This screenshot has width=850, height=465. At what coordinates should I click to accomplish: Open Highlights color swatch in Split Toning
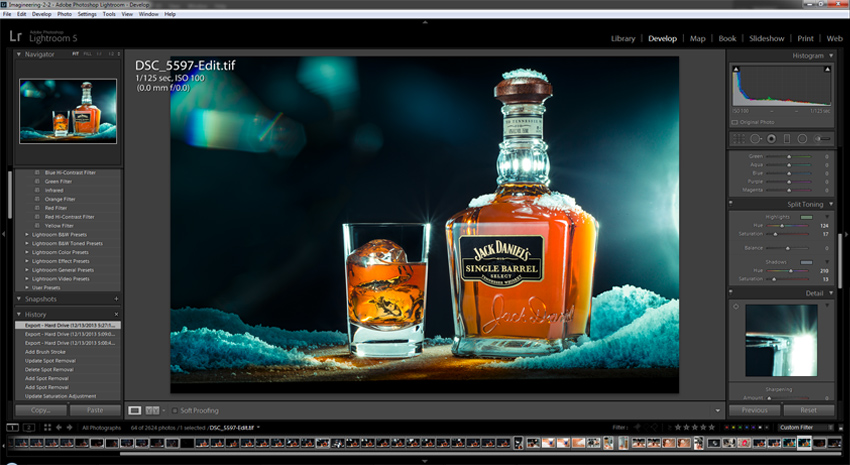pos(806,217)
